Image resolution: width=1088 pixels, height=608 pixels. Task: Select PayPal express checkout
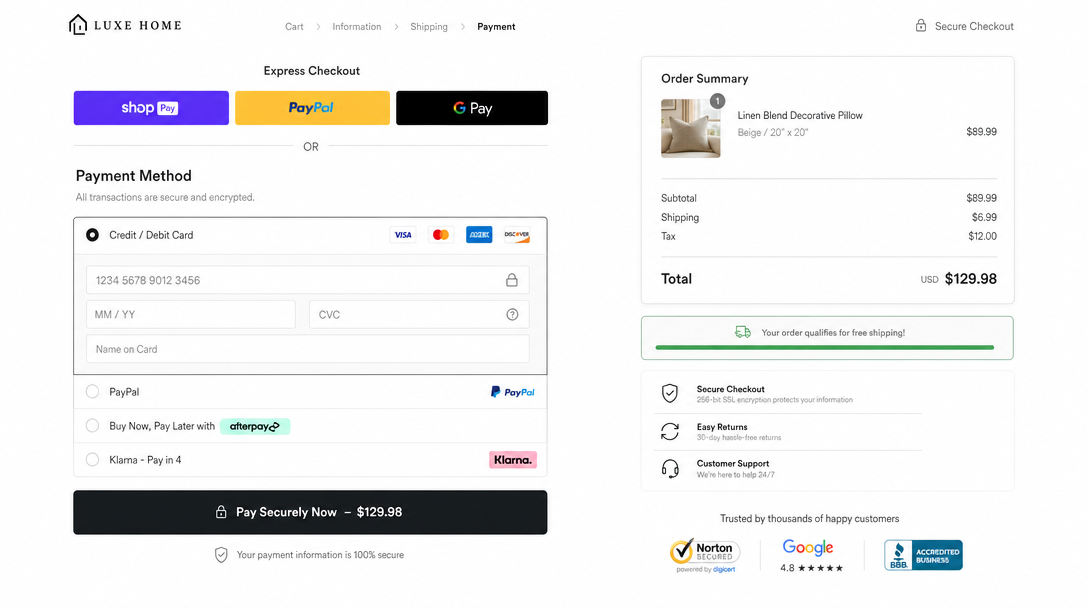[x=311, y=108]
